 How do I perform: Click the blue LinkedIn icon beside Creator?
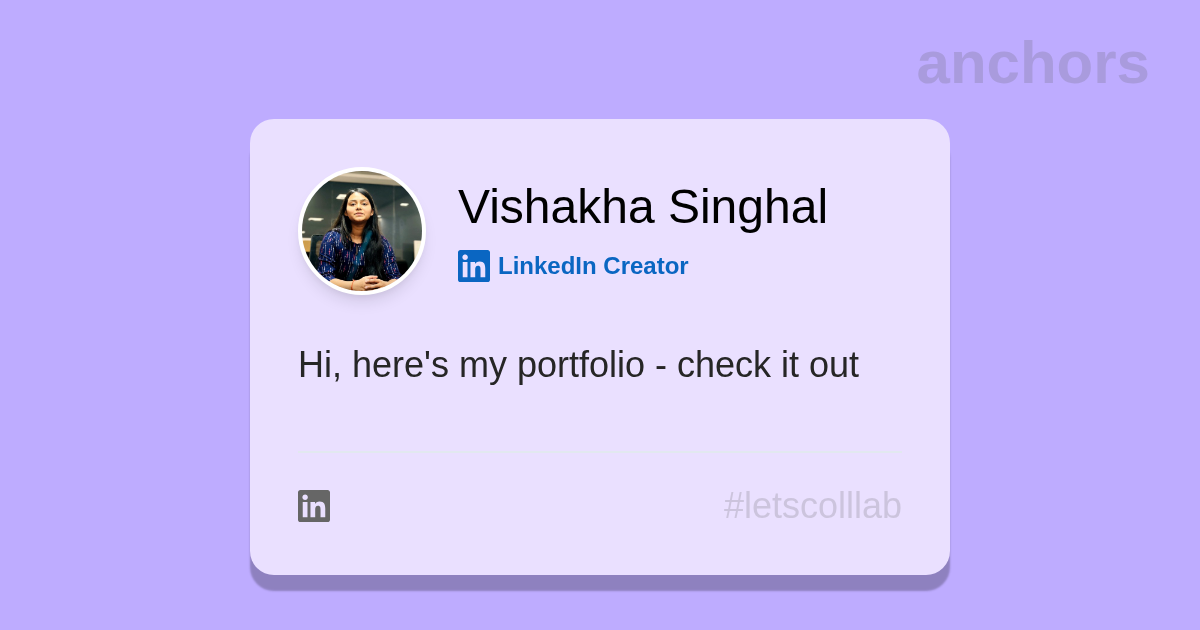pyautogui.click(x=474, y=266)
